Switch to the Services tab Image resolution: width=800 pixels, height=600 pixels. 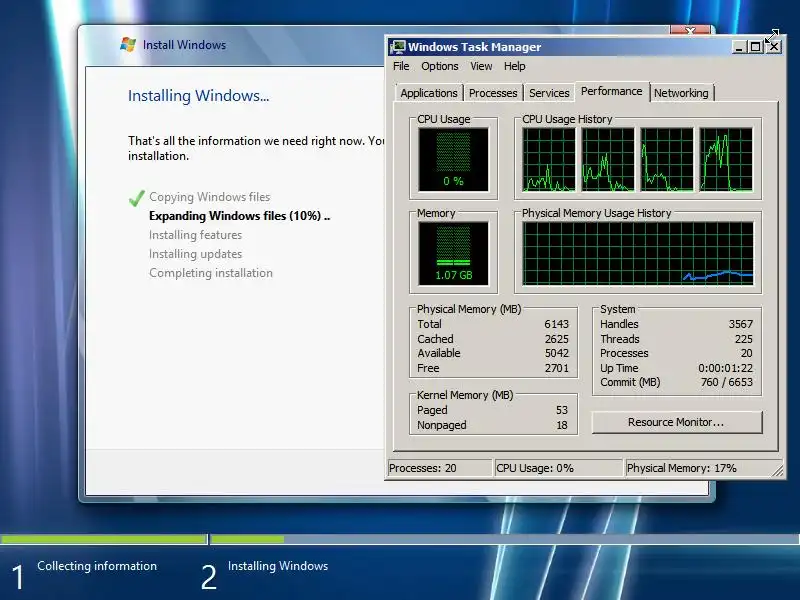click(549, 93)
